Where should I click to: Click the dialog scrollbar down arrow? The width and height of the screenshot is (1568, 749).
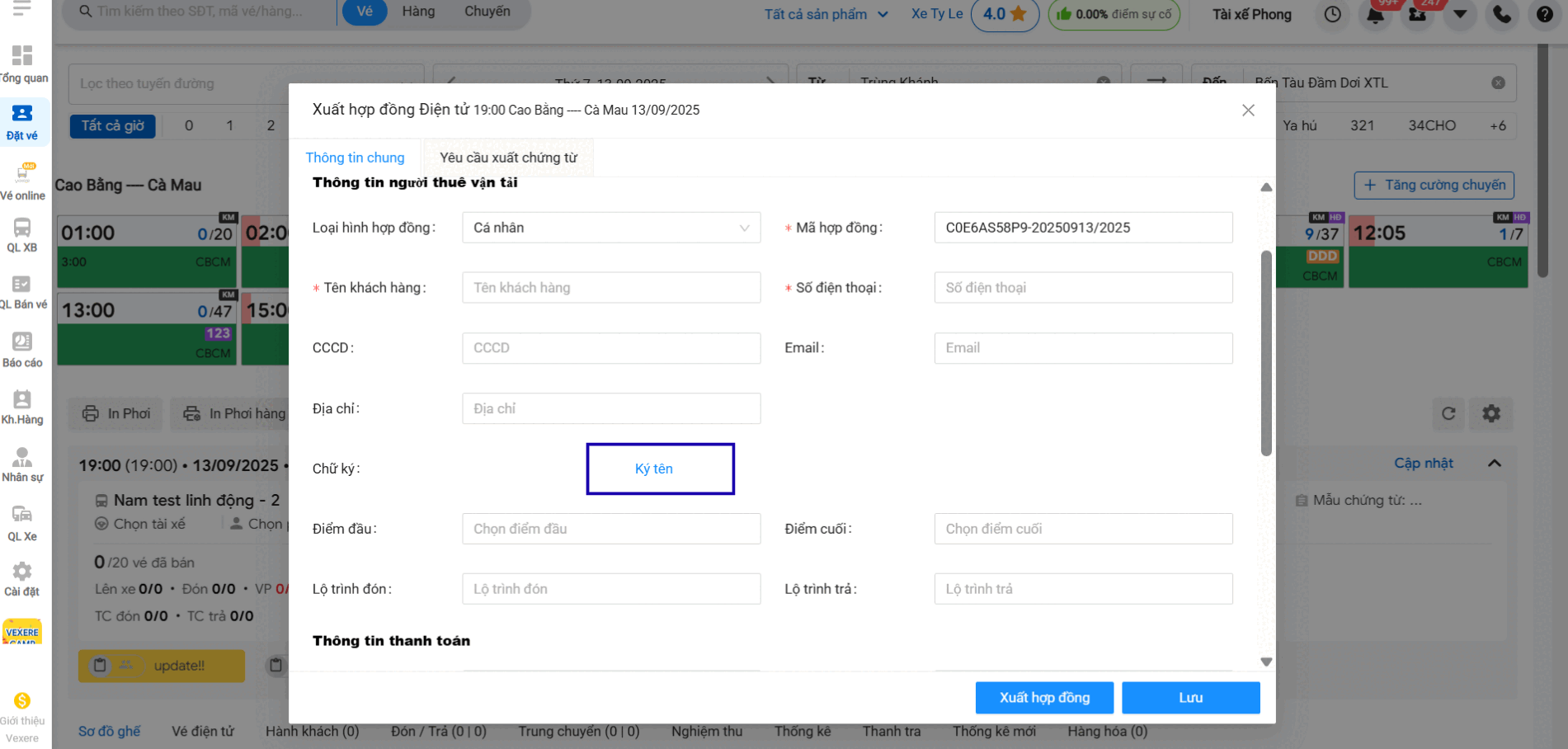(1266, 662)
